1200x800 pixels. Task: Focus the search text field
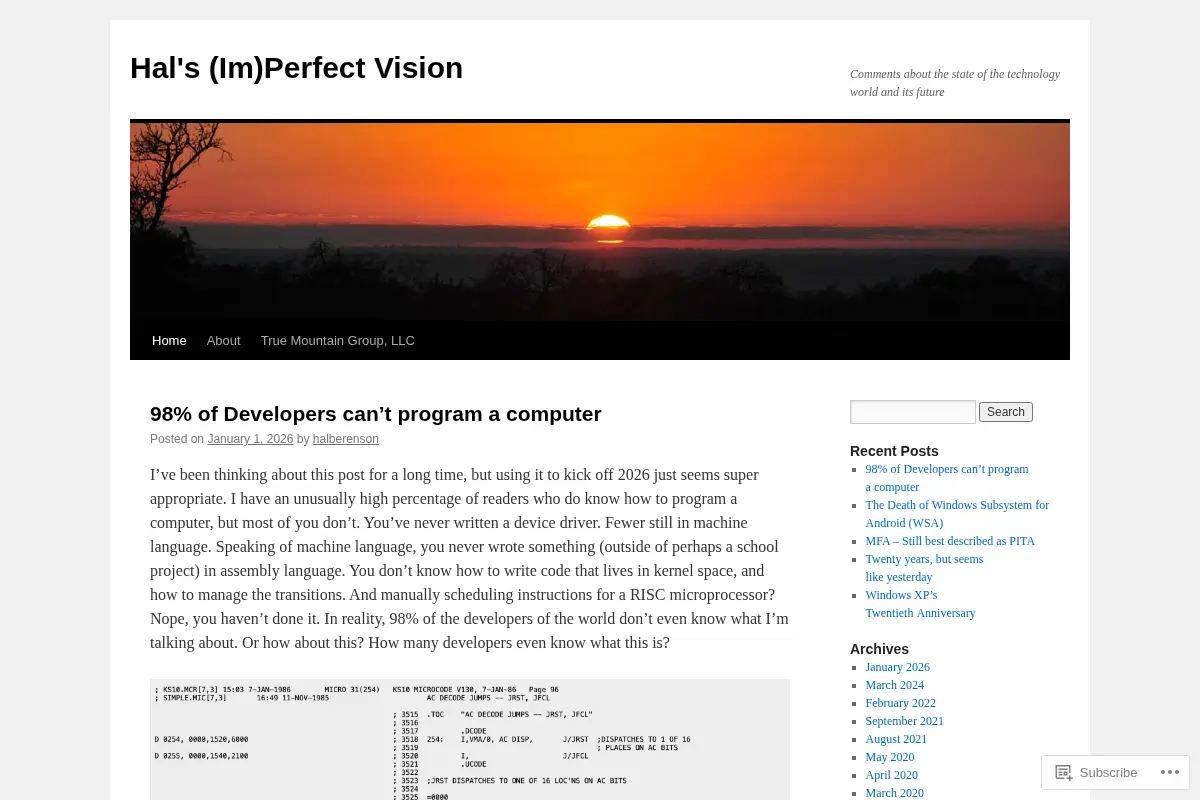tap(913, 412)
